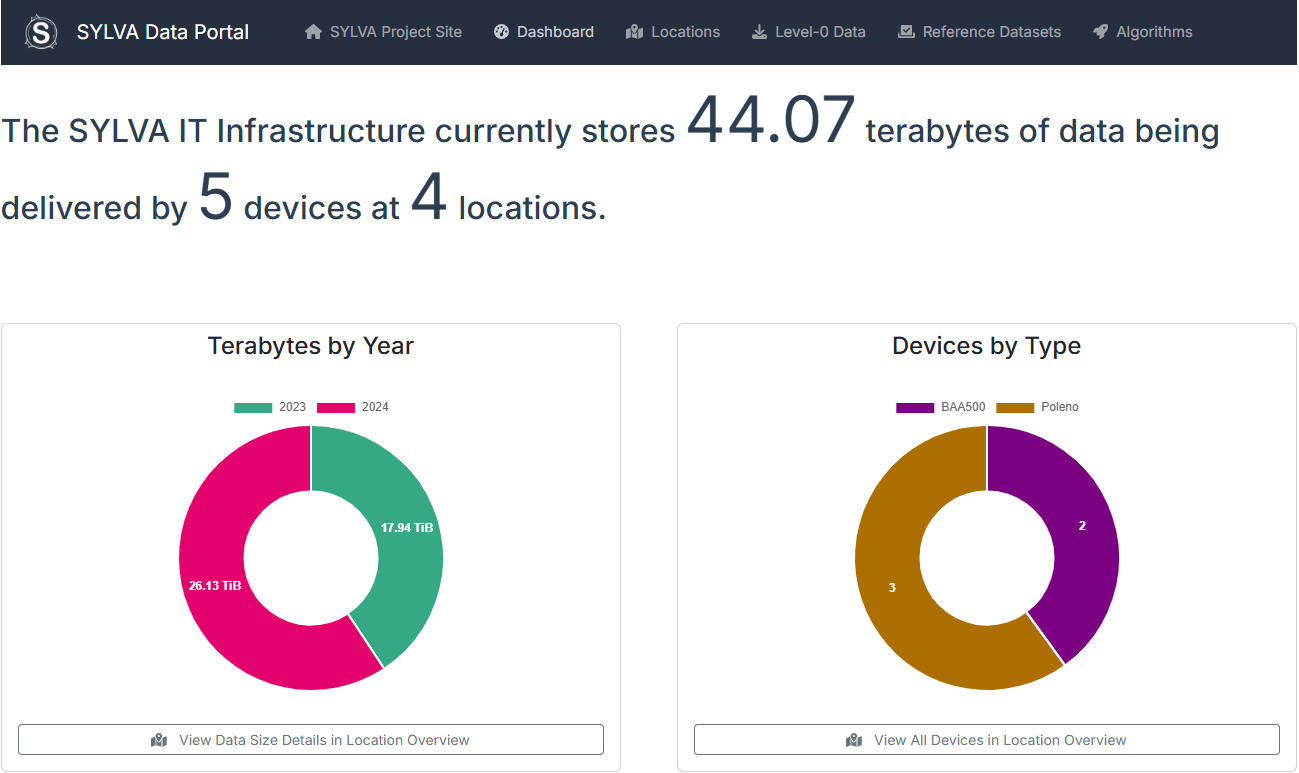This screenshot has width=1299, height=773.
Task: Click the Algorithms rocket icon
Action: pos(1100,32)
